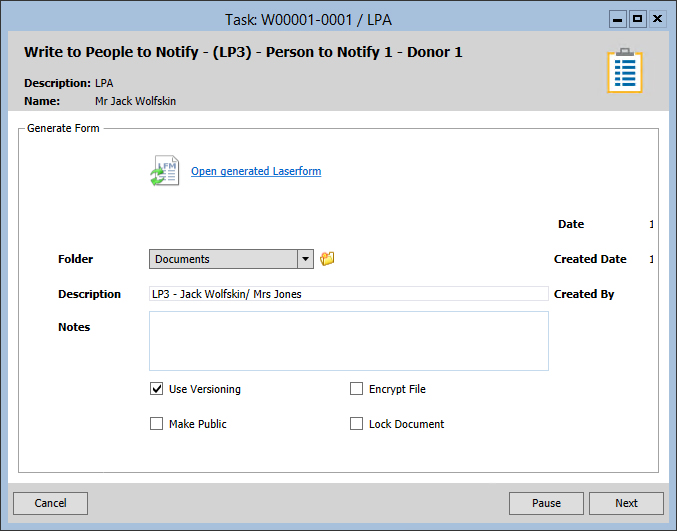Disable the Use Versioning checkbox
Viewport: 677px width, 531px height.
(157, 389)
